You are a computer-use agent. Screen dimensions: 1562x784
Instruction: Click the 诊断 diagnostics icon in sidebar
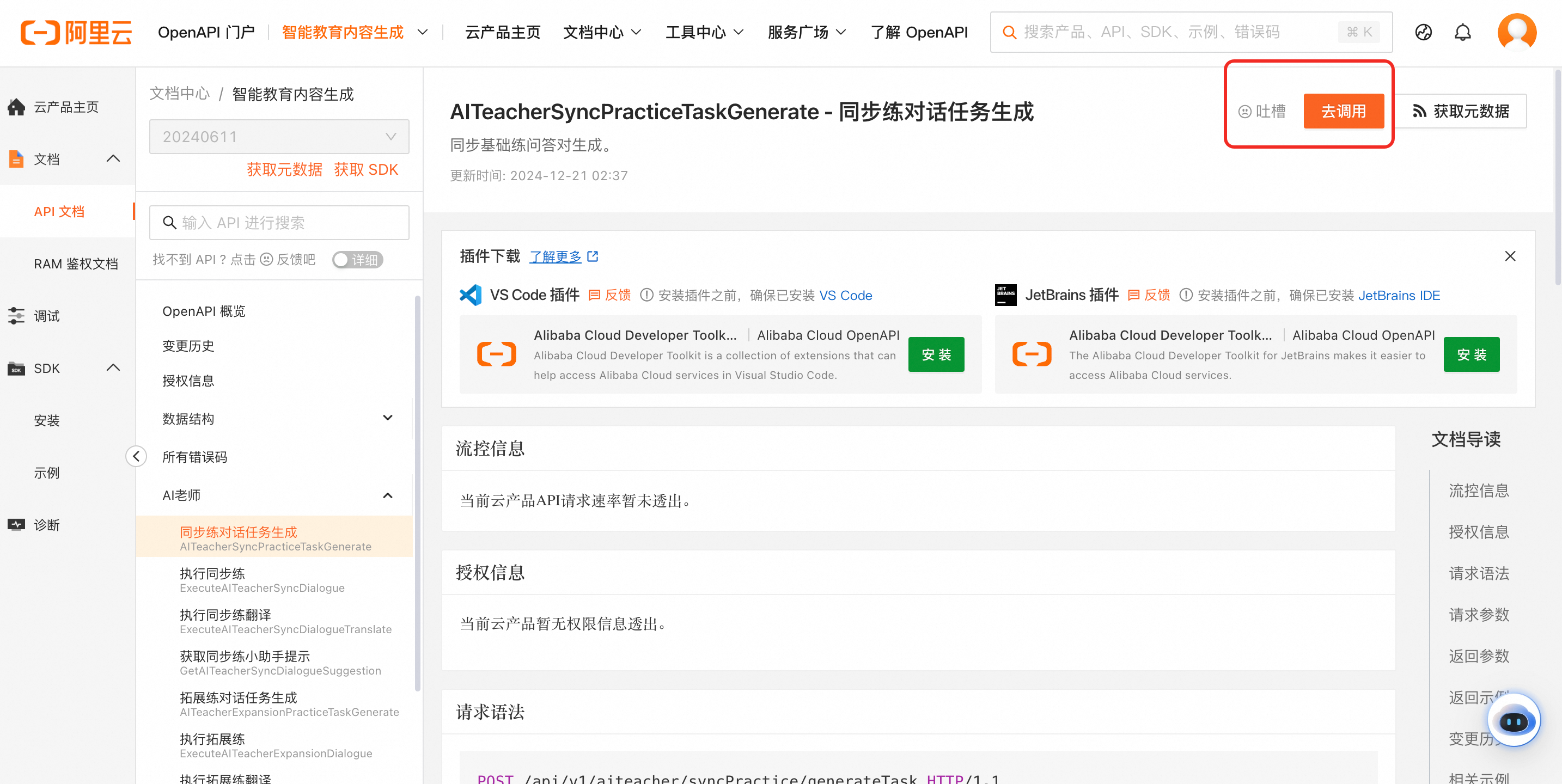pos(16,524)
